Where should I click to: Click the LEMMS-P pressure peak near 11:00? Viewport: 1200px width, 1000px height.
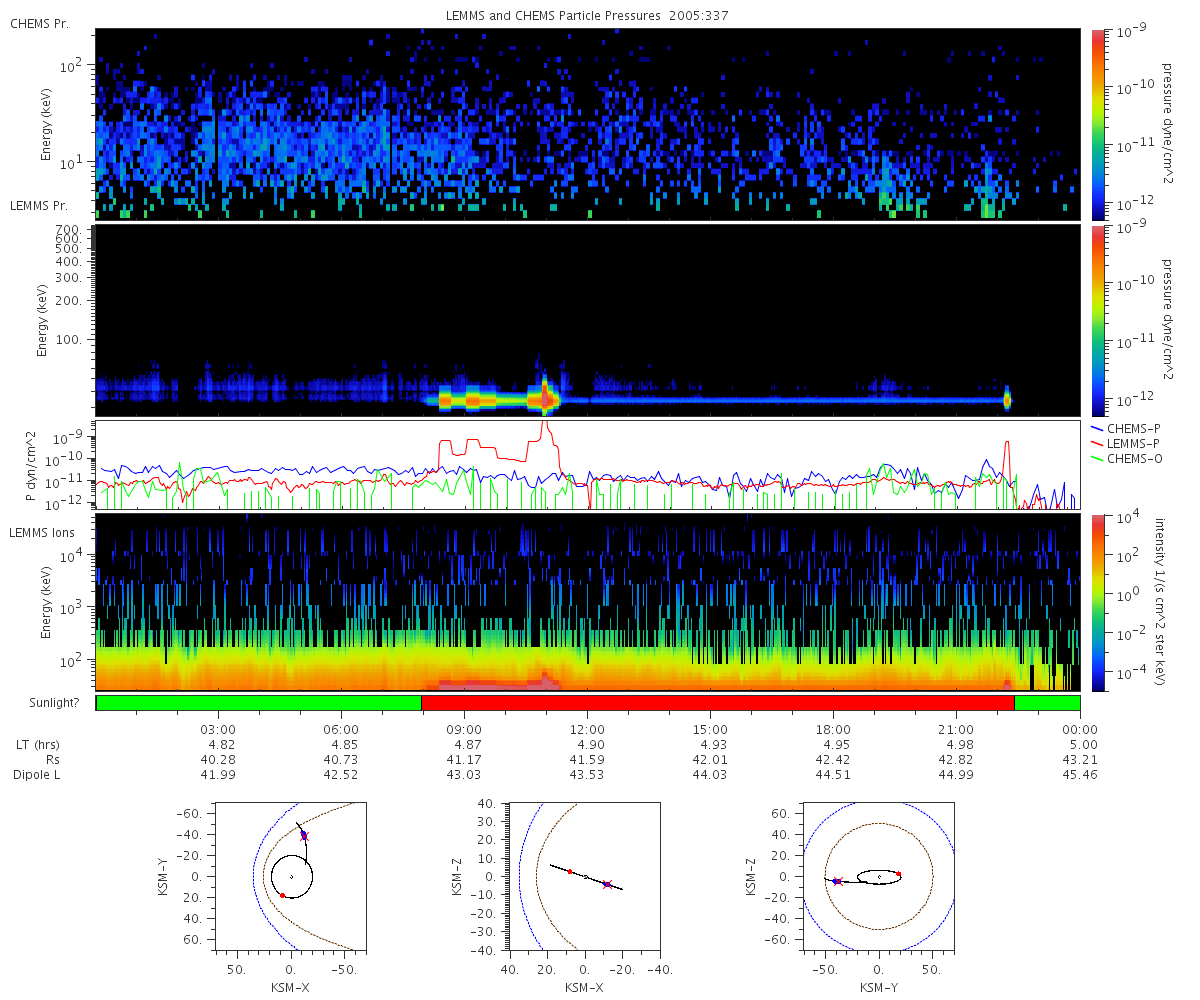(544, 428)
